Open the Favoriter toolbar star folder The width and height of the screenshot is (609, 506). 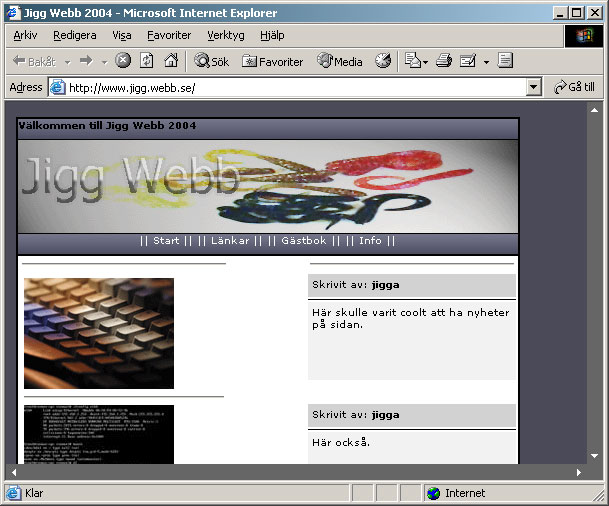[272, 61]
